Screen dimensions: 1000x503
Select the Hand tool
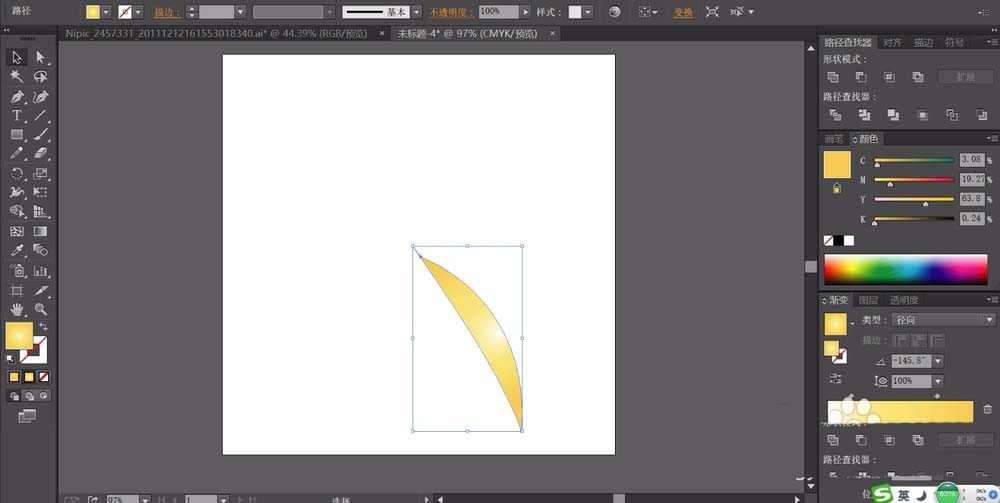[x=17, y=309]
